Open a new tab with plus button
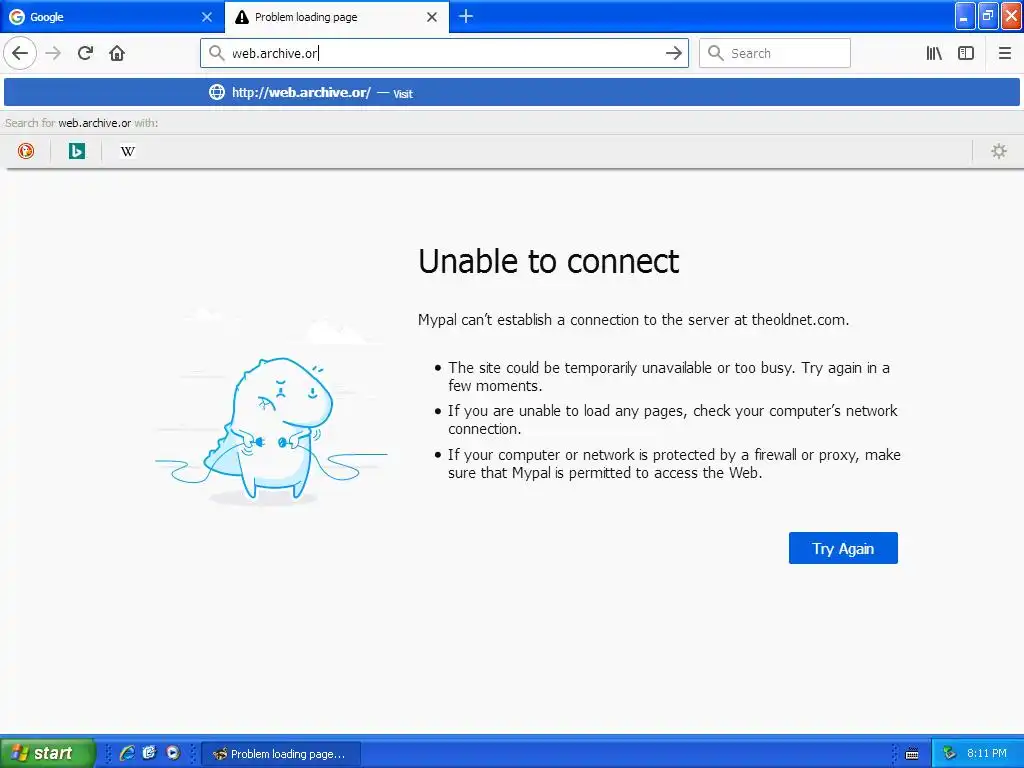 coord(466,16)
